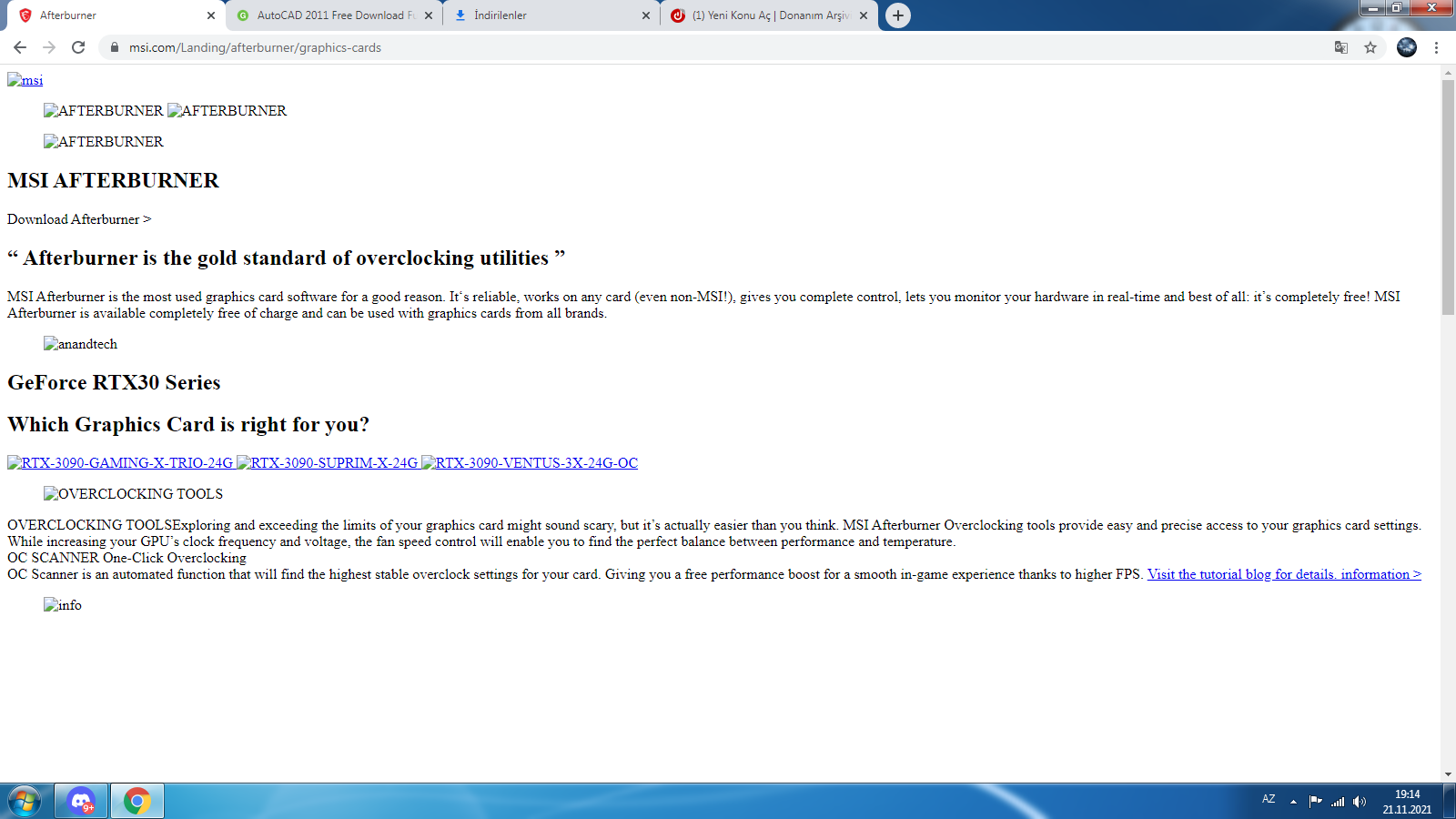Open Discord from the taskbar
Screen dimensions: 1456x819
[81, 801]
